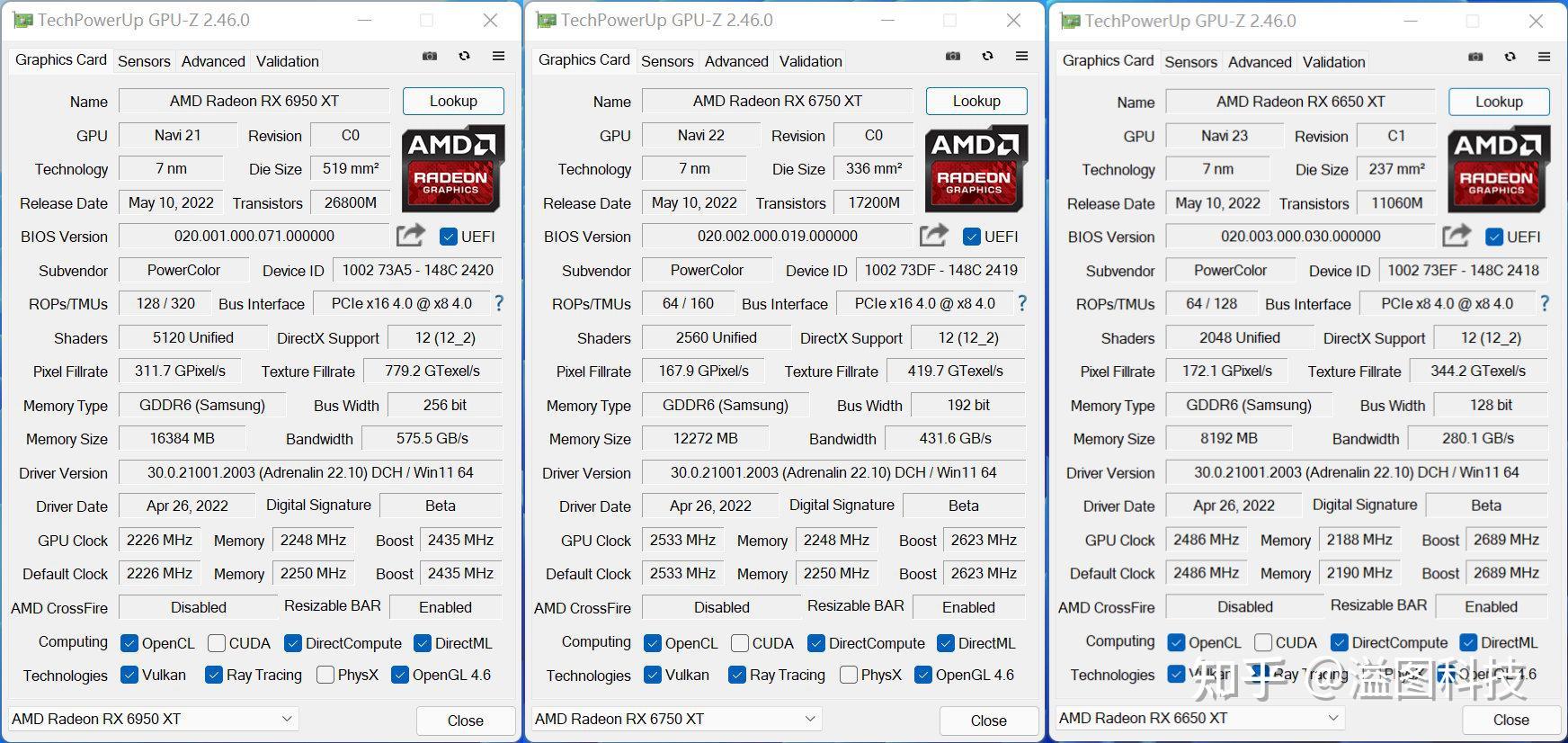The height and width of the screenshot is (743, 1568).
Task: Click the screenshot camera icon in RX 6950 XT window
Action: click(430, 57)
